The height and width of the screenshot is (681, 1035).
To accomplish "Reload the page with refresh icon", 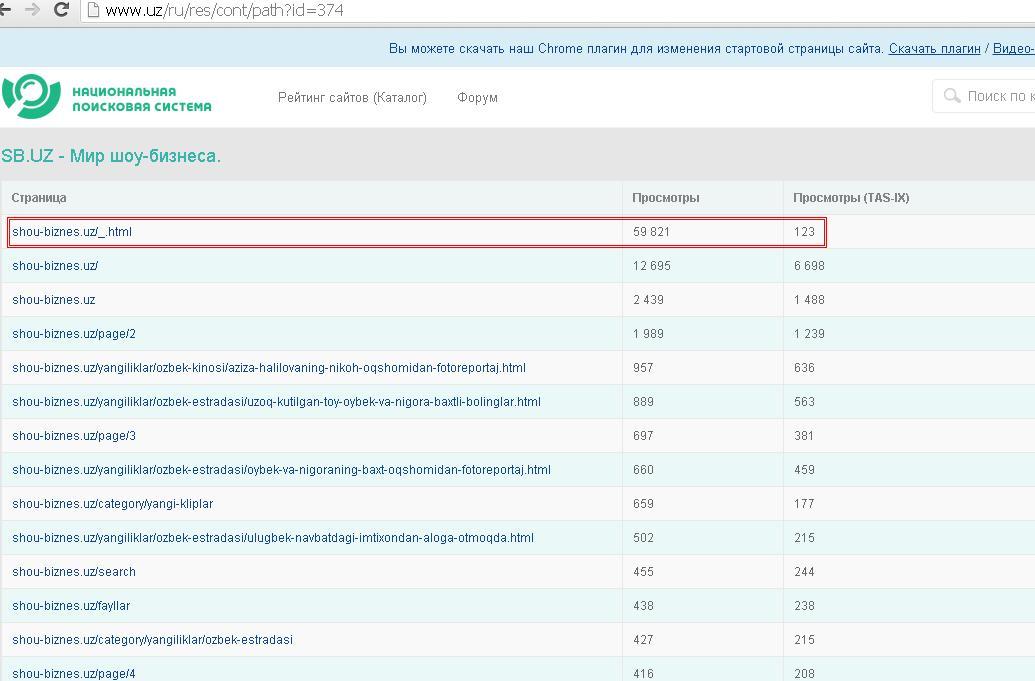I will click(x=62, y=11).
